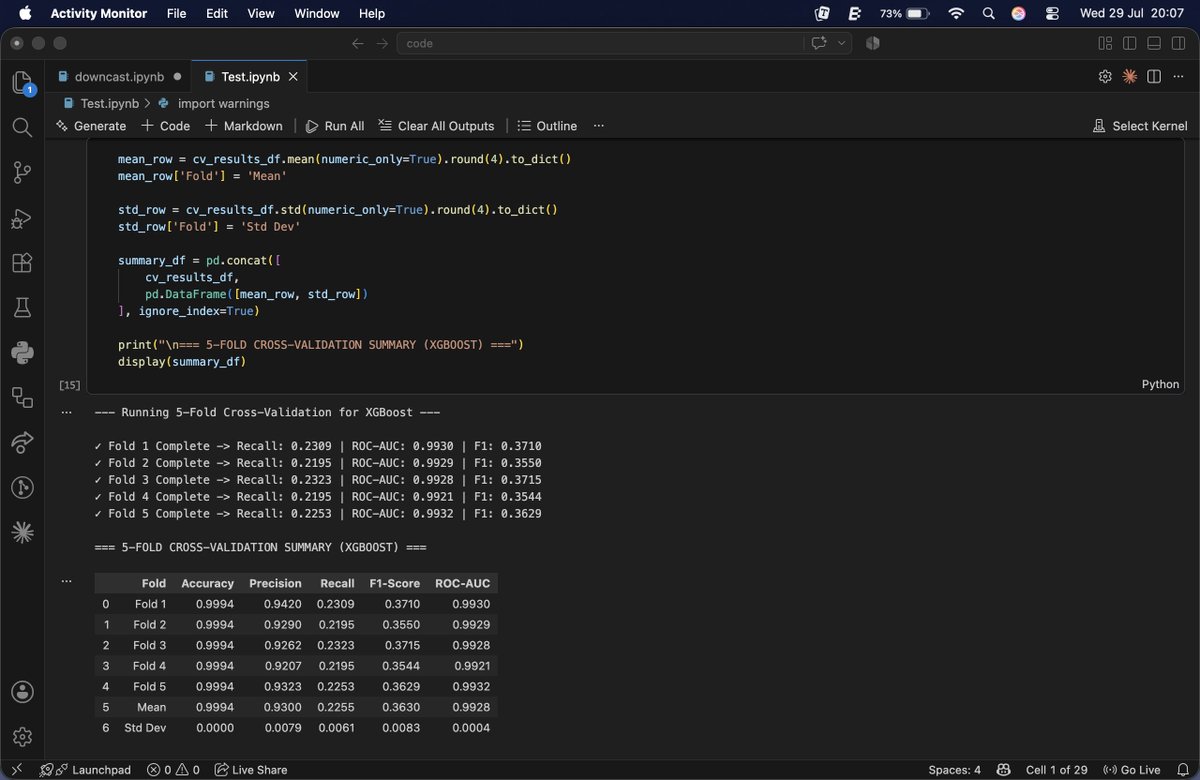Toggle the primary side bar visibility
Image resolution: width=1200 pixels, height=780 pixels.
pos(1129,43)
